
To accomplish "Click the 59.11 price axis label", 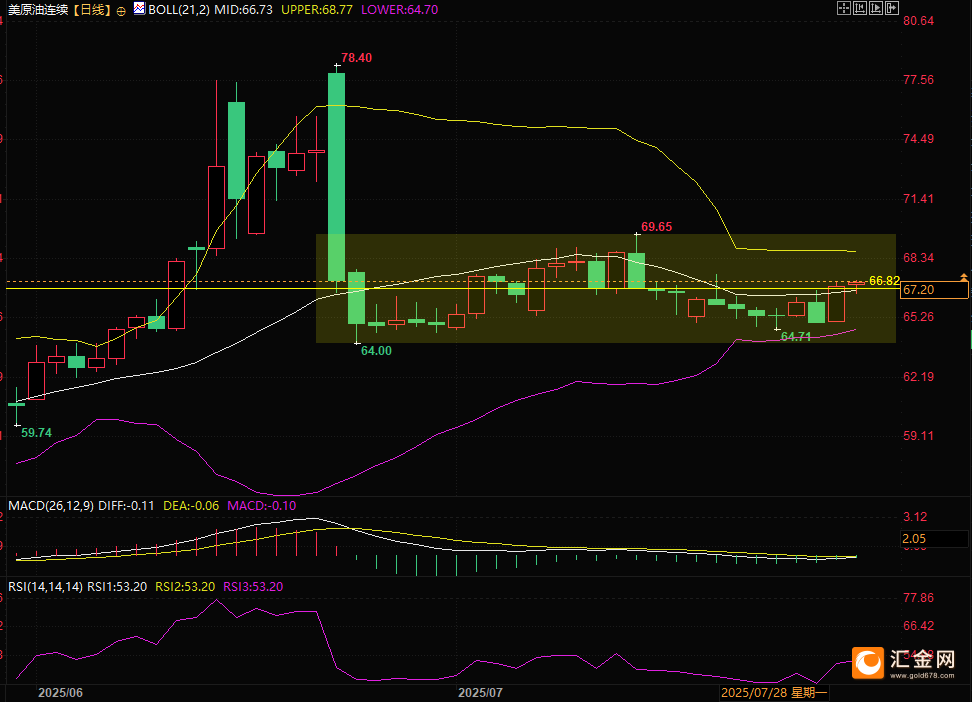I will point(919,436).
